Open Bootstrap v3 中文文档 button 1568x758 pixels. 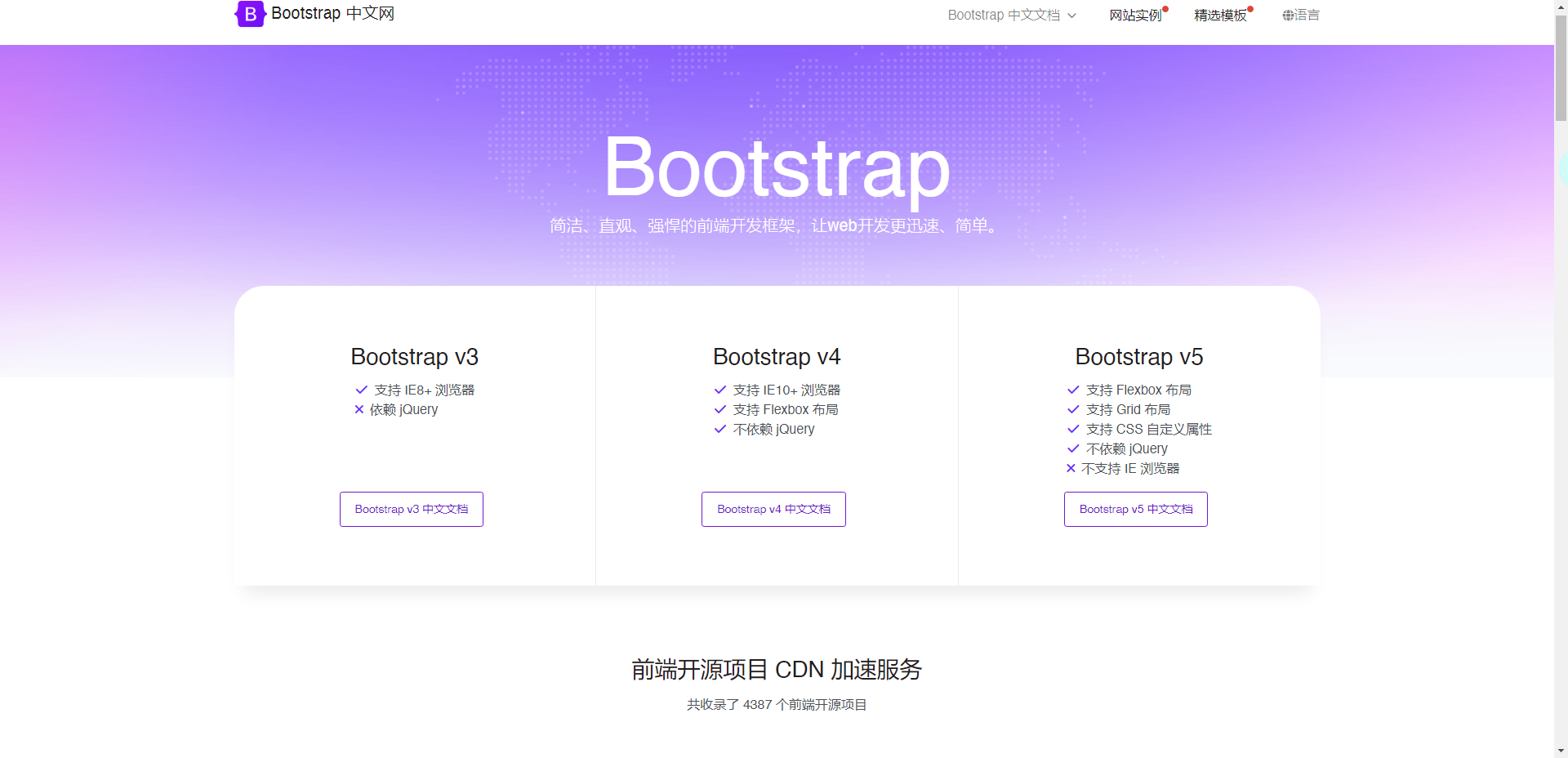coord(412,509)
